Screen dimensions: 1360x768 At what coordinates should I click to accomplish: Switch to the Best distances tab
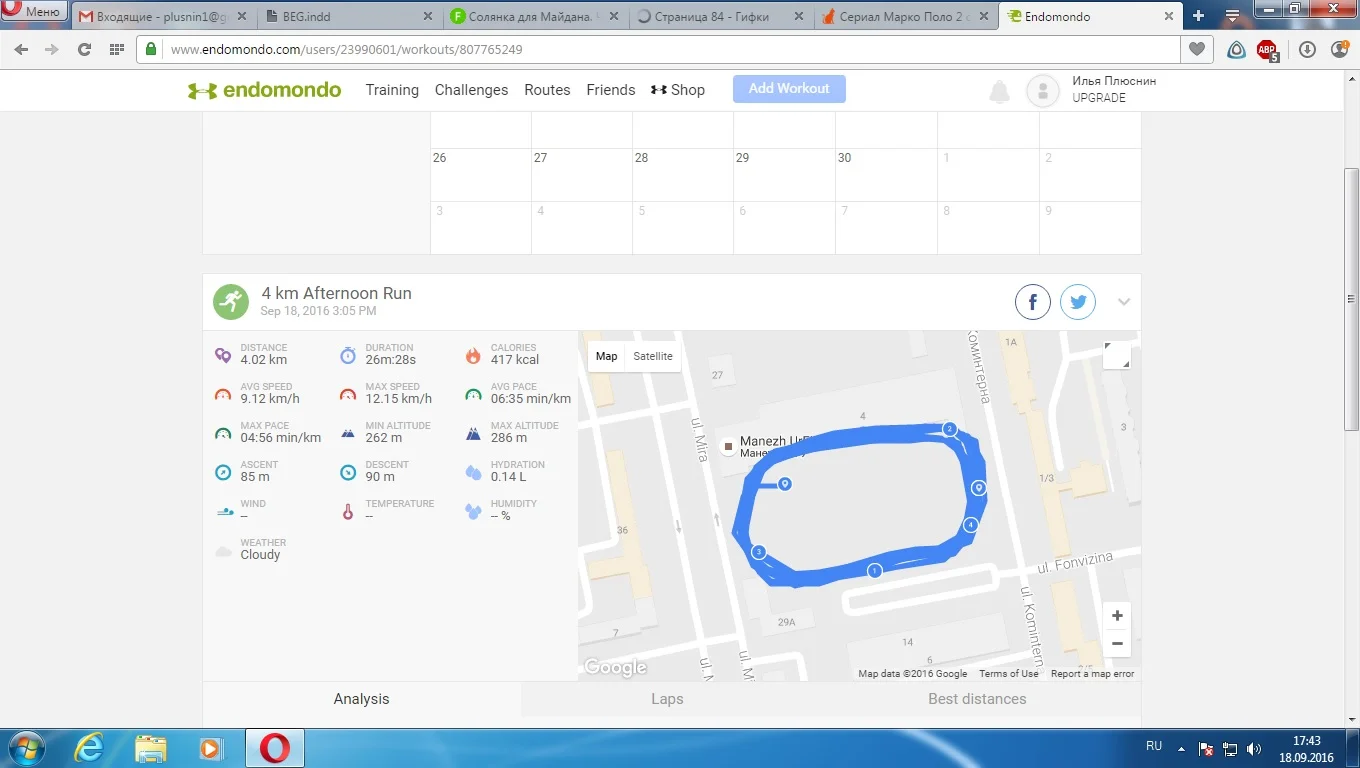tap(977, 699)
